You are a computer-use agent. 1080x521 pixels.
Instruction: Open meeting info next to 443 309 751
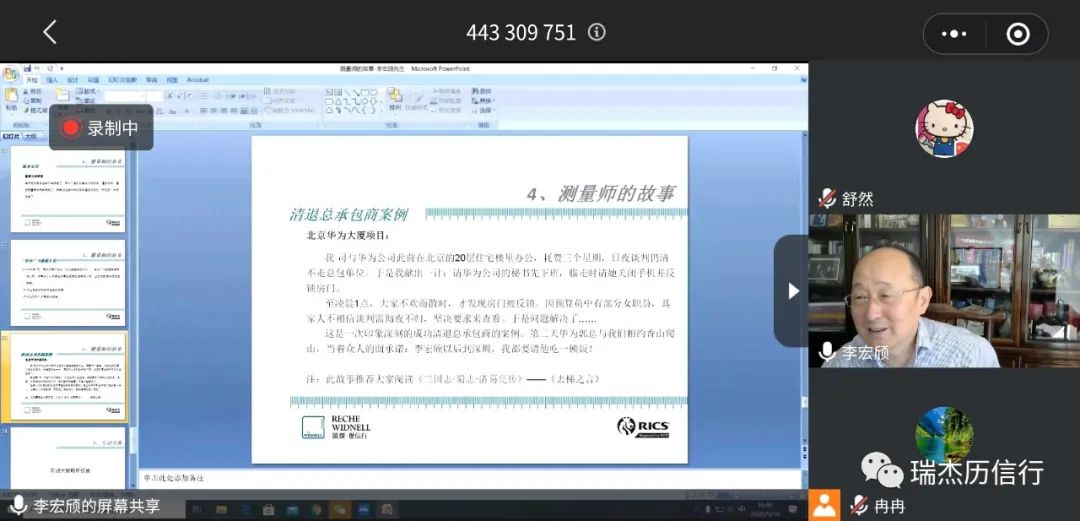597,32
